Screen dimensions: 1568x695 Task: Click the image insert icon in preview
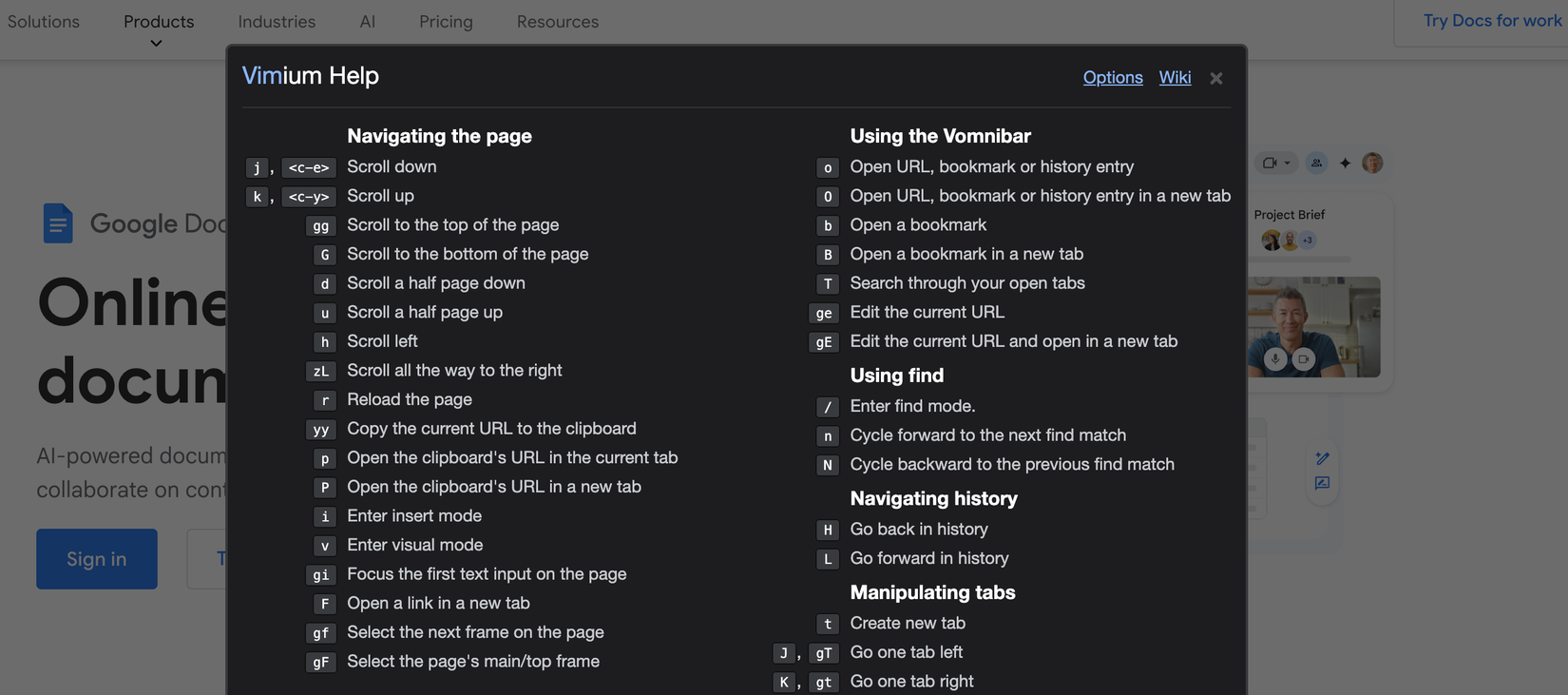(1322, 483)
